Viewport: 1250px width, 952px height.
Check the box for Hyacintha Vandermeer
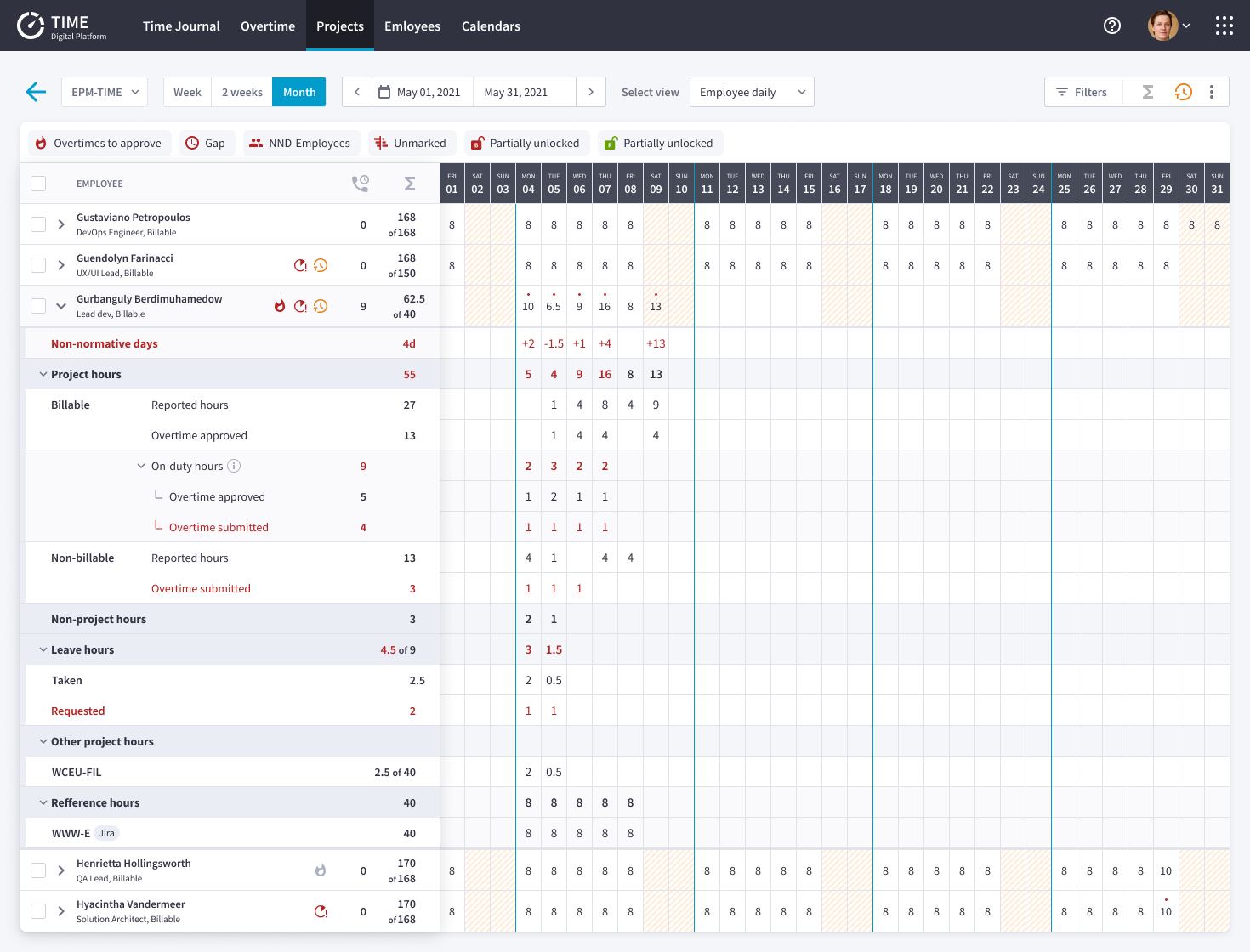click(38, 911)
